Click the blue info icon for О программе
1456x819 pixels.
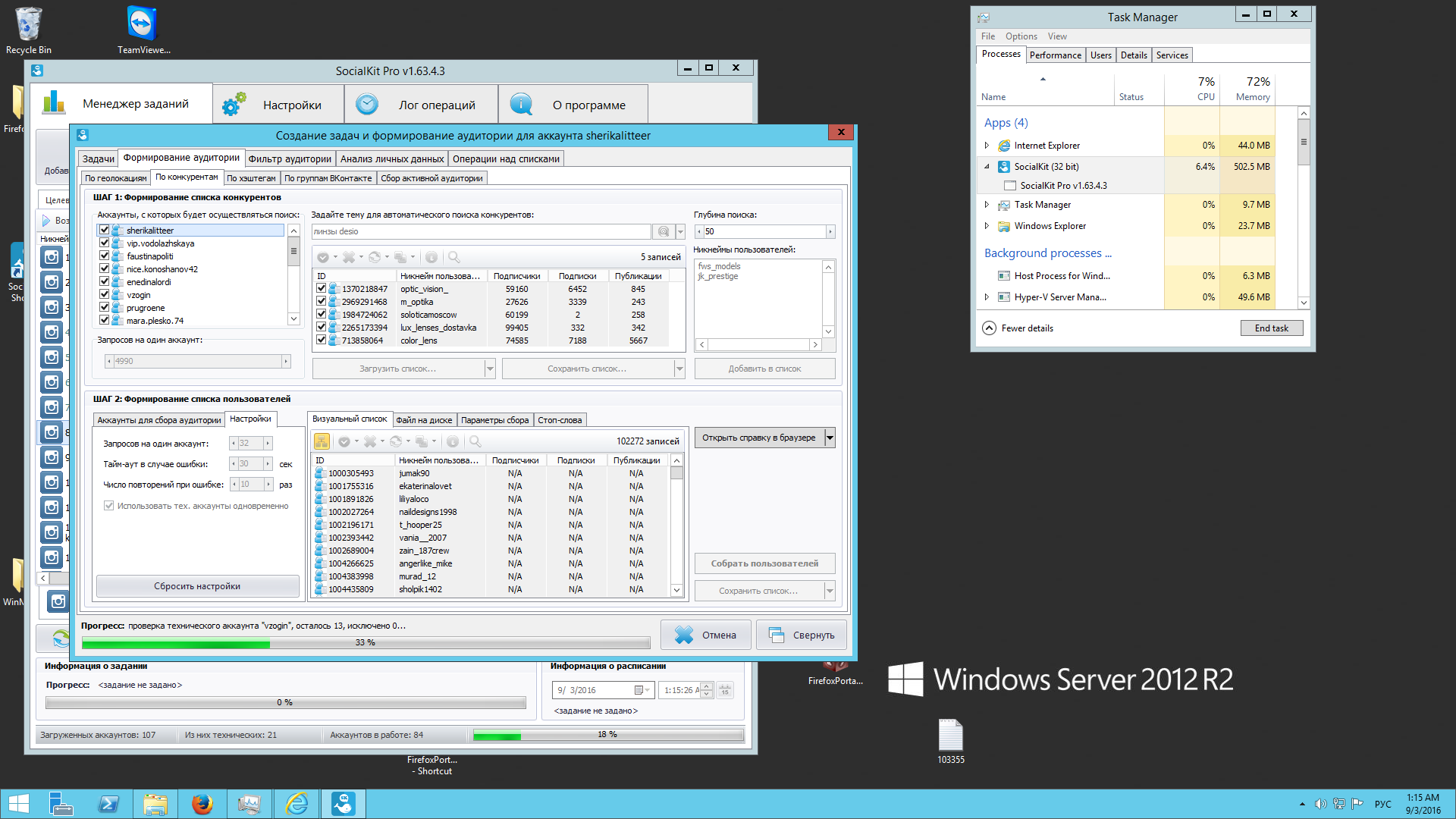pos(521,104)
